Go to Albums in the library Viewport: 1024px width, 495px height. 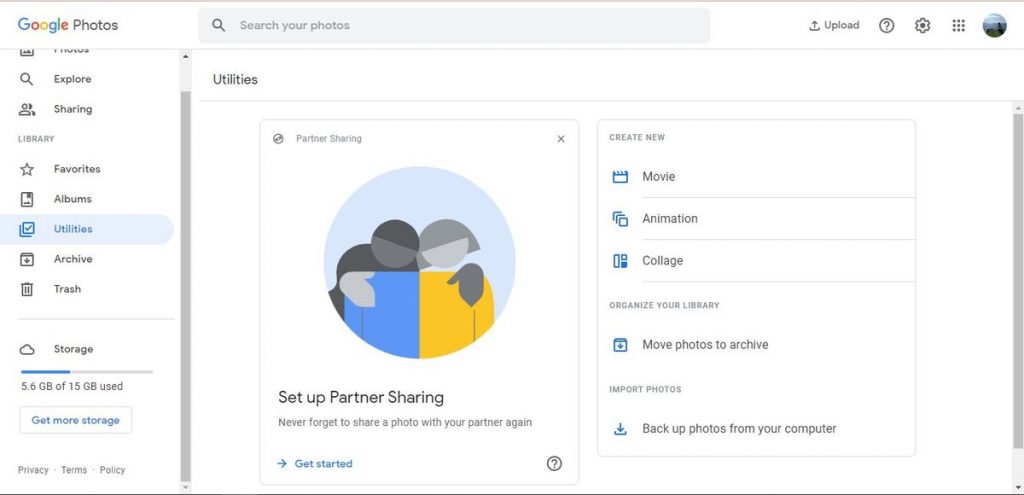pos(72,199)
